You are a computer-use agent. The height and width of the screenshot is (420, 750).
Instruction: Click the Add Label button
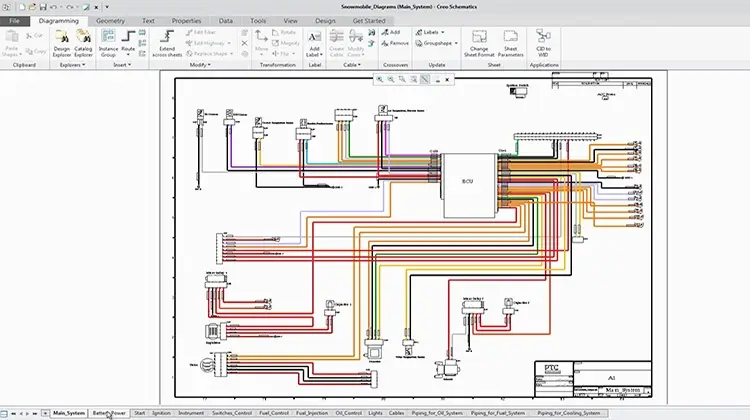coord(314,44)
